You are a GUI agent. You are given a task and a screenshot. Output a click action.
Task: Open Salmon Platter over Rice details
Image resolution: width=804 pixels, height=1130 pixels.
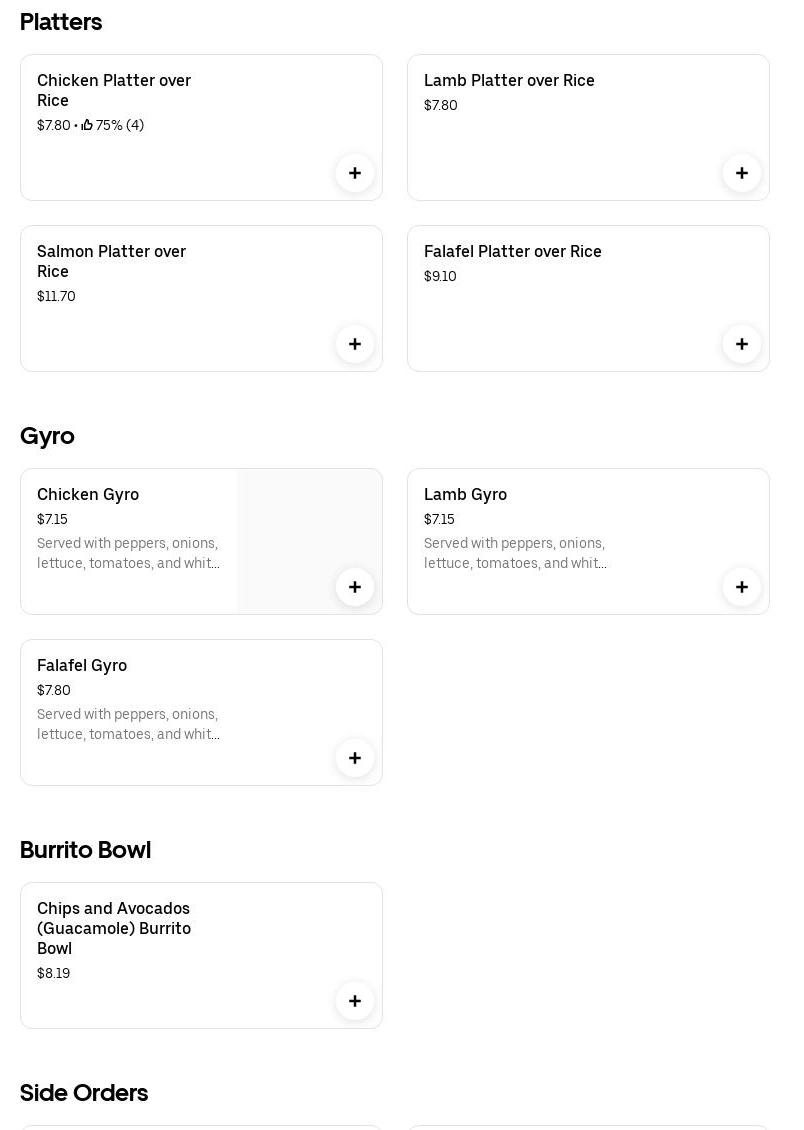pos(111,261)
